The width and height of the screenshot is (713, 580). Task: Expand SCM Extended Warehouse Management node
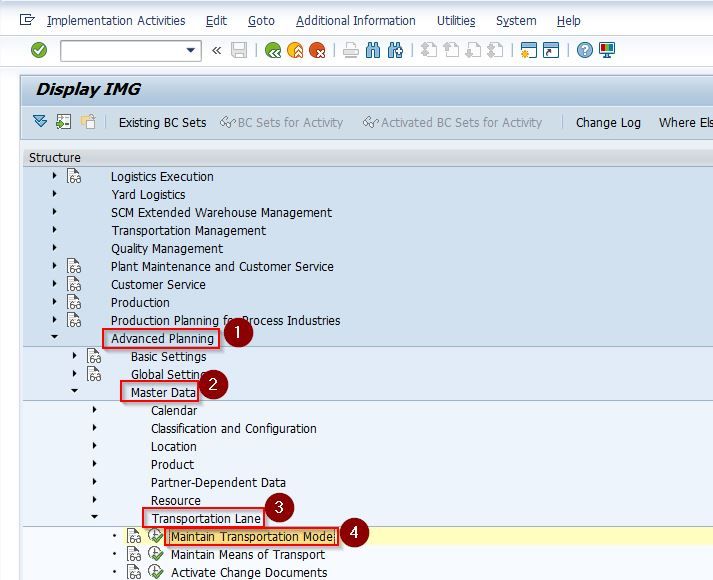55,211
